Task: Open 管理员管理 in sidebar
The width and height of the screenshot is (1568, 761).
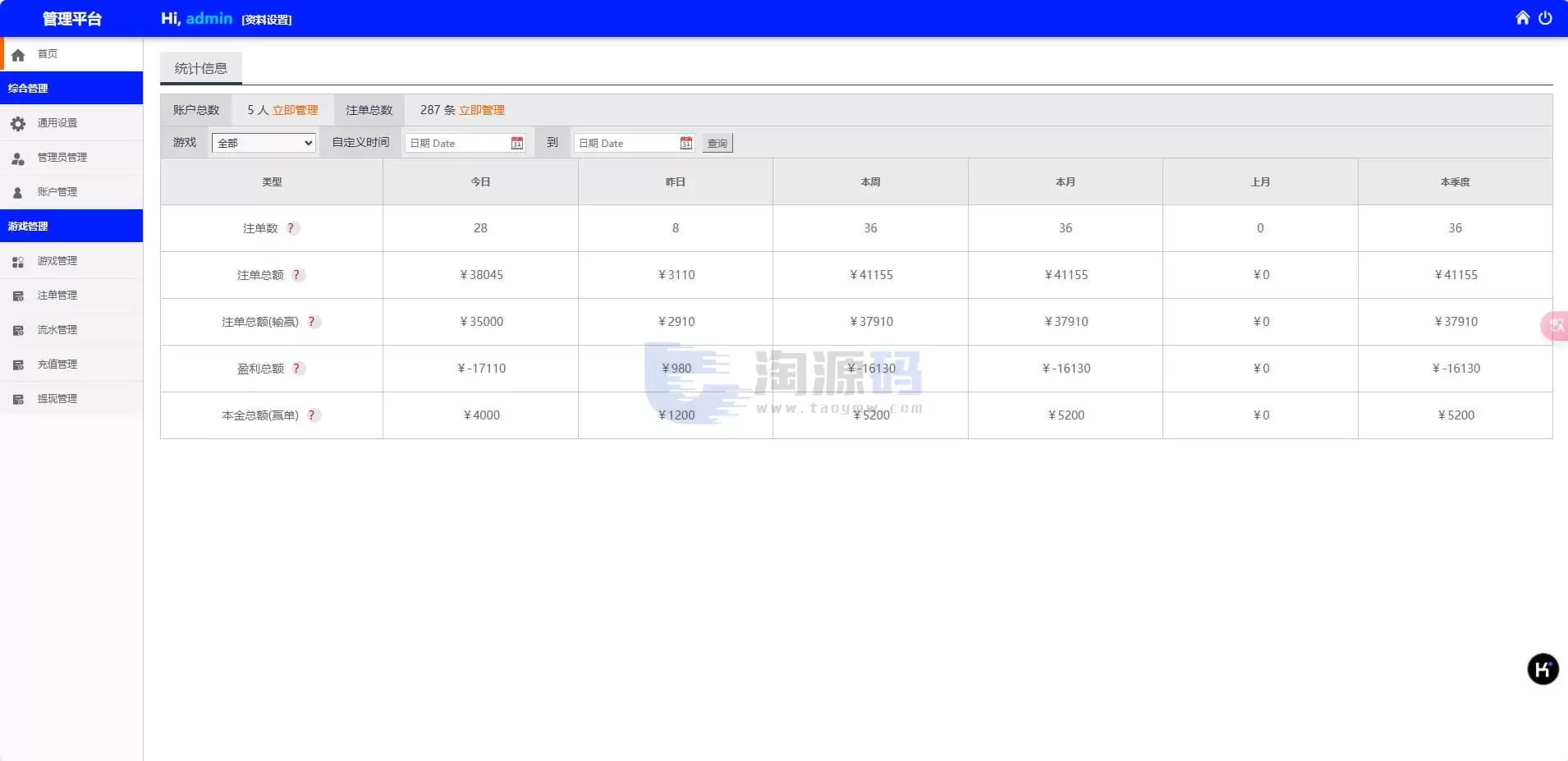Action: (x=71, y=158)
